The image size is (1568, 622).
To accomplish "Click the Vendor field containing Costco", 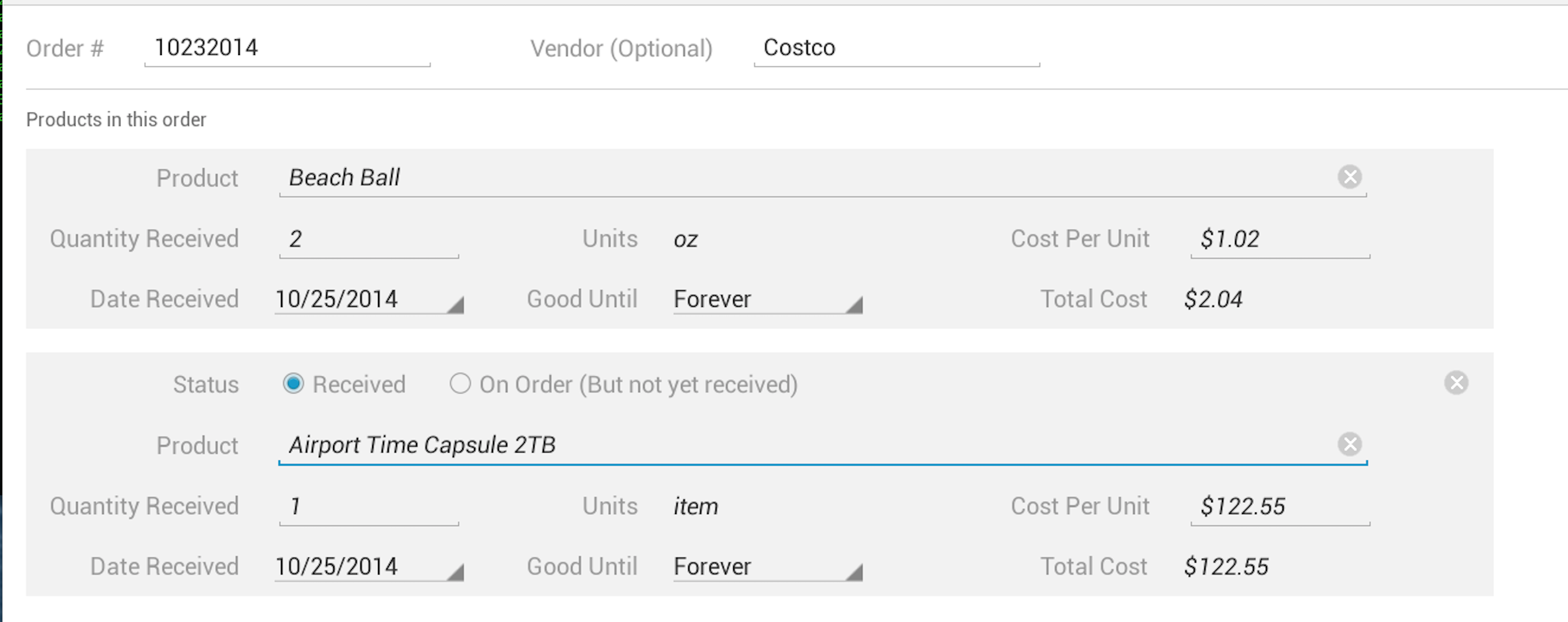I will coord(897,48).
